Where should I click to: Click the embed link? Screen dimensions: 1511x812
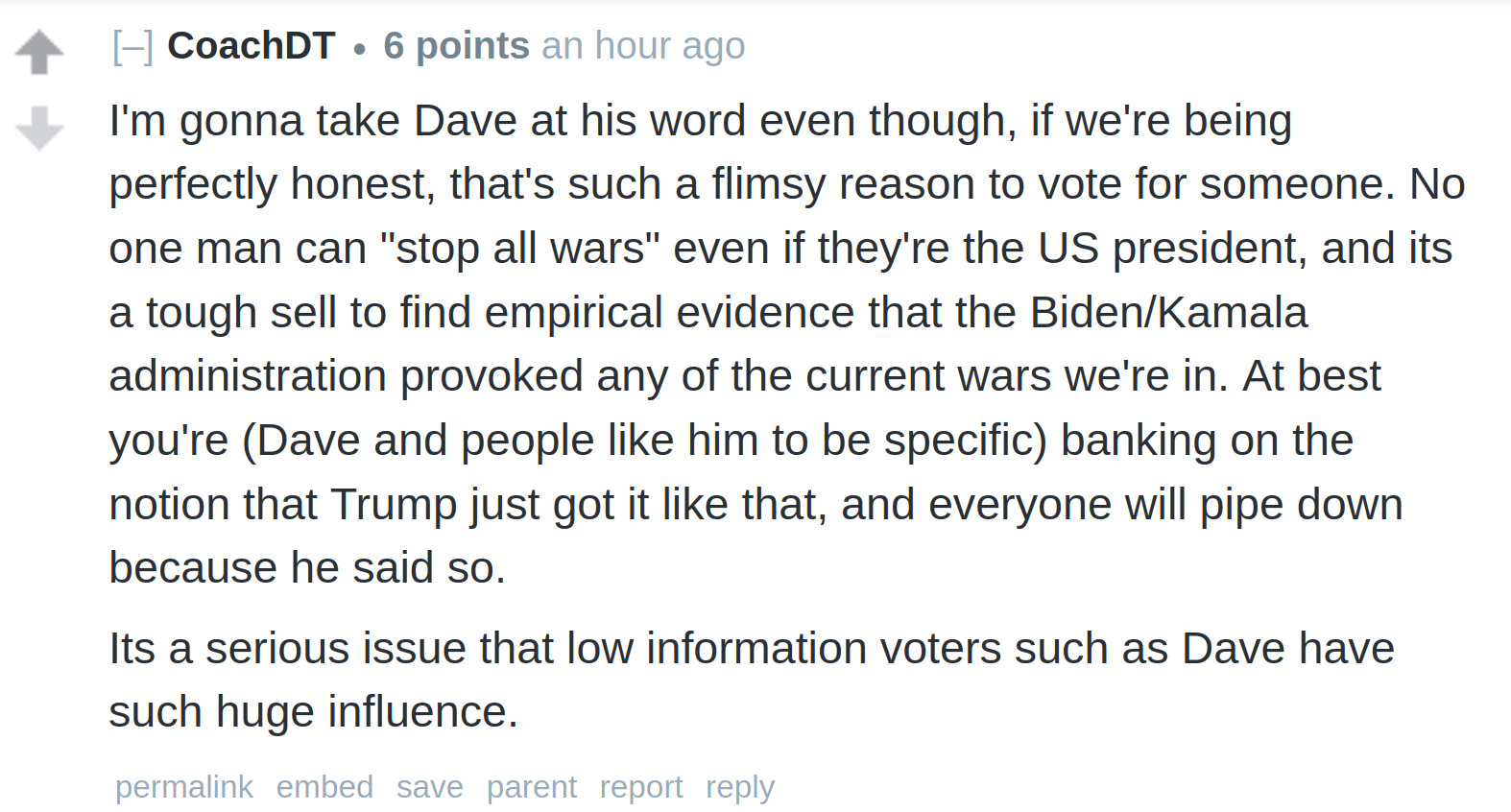pos(324,787)
